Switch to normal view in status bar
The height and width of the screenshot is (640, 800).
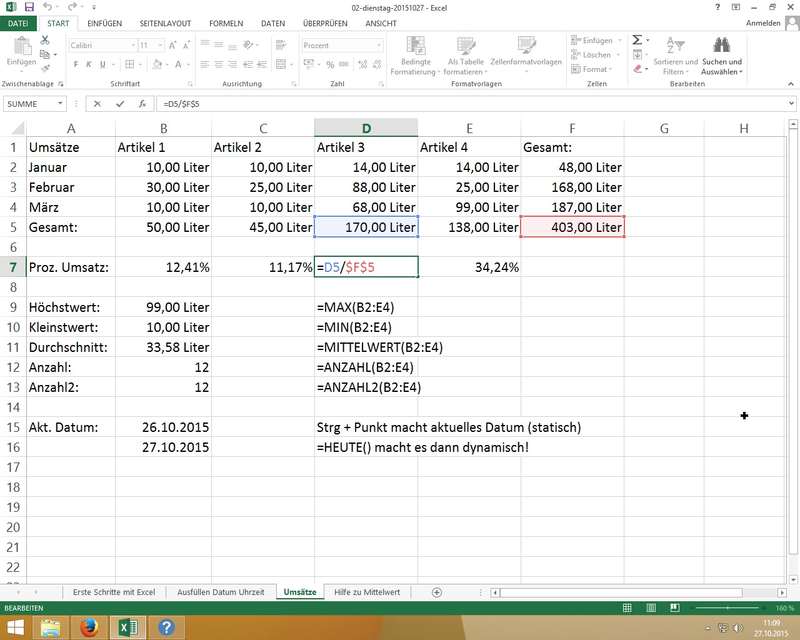(626, 608)
